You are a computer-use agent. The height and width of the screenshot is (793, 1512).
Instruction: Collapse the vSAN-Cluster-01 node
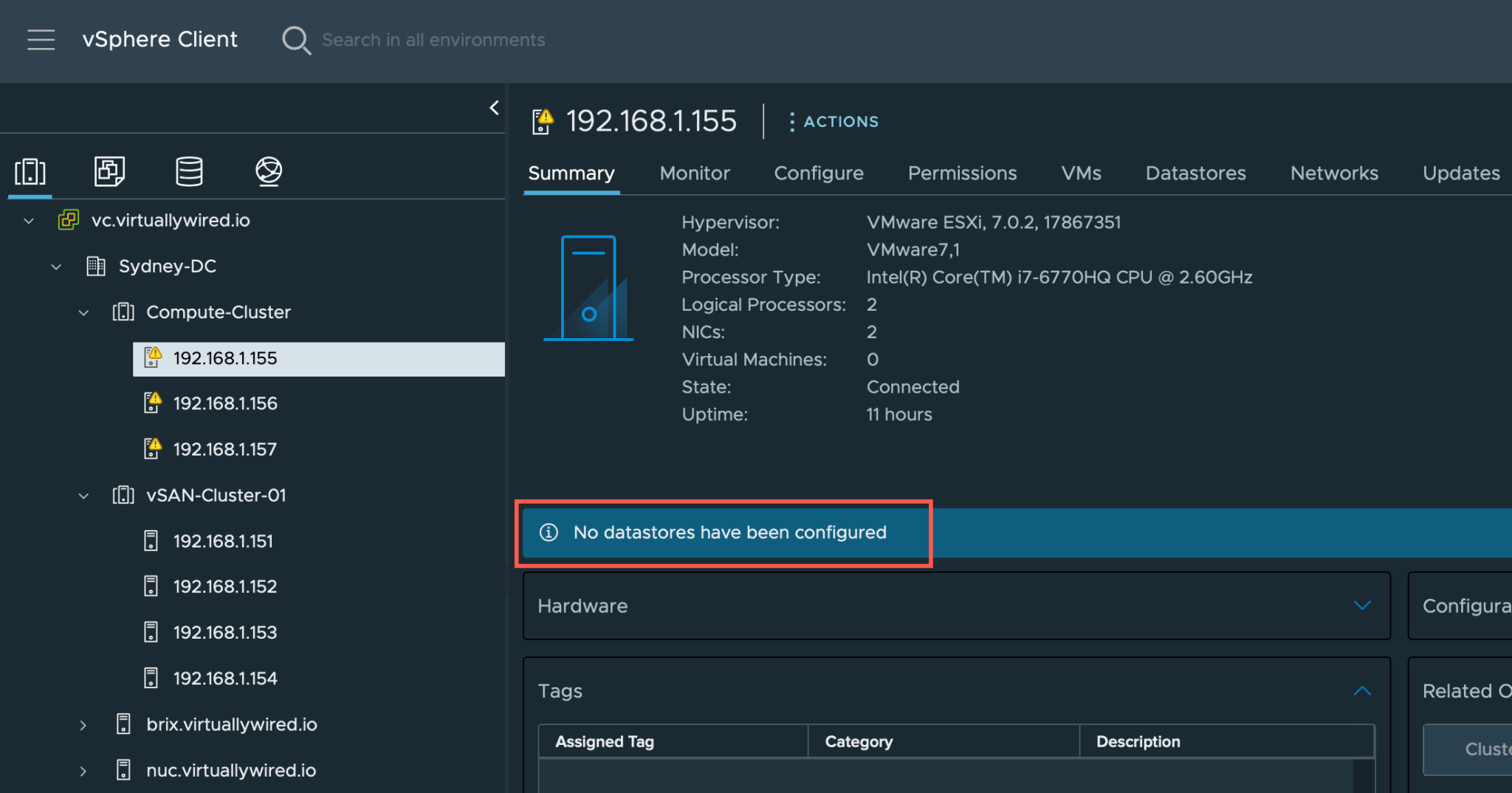[x=83, y=496]
